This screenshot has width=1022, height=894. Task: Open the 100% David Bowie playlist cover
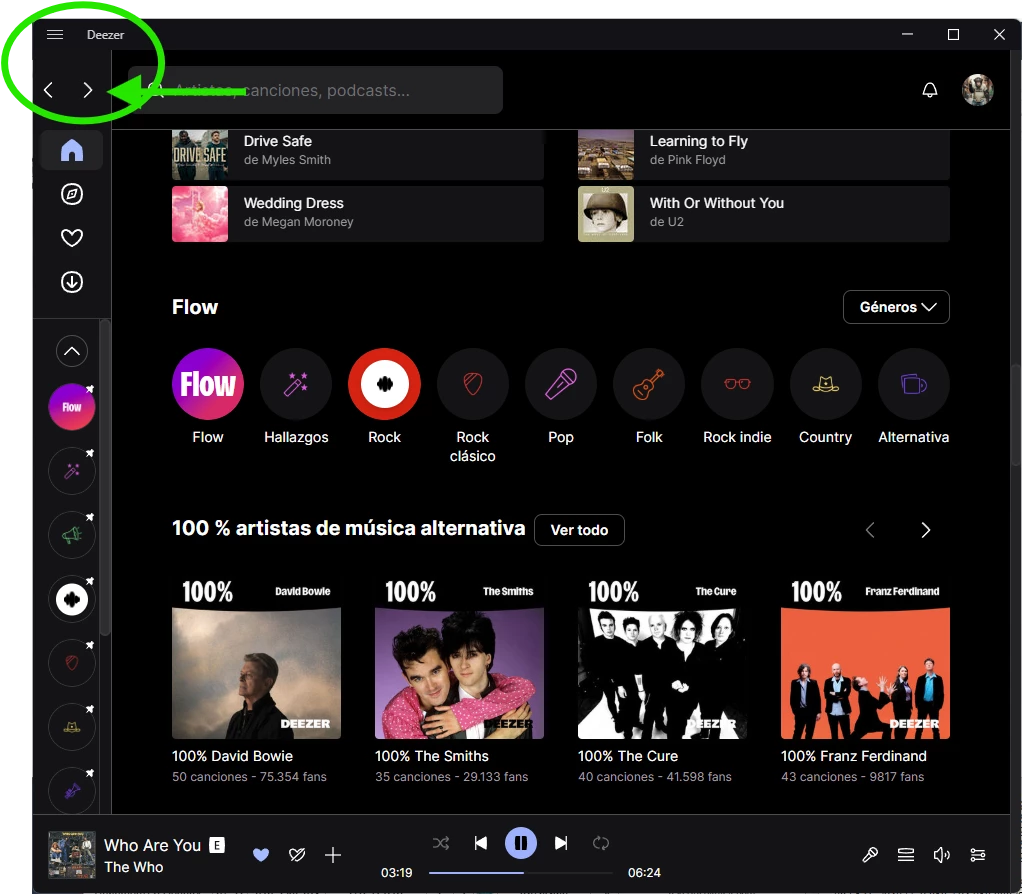[256, 655]
